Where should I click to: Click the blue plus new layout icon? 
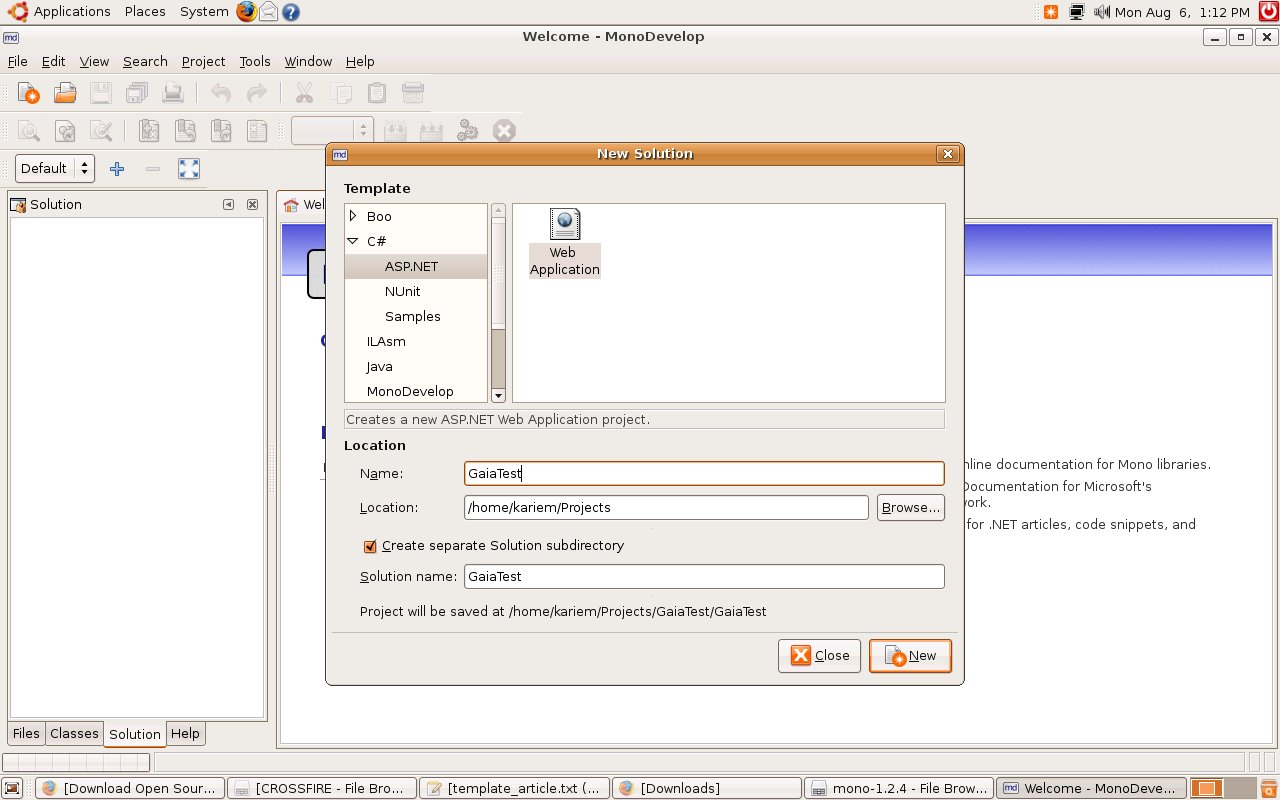pyautogui.click(x=117, y=168)
